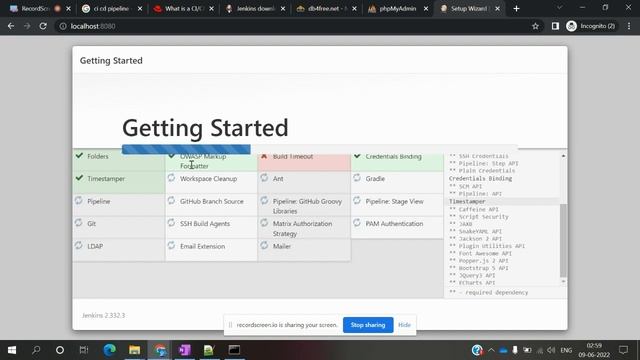Open the volume control in system tray

[551, 350]
